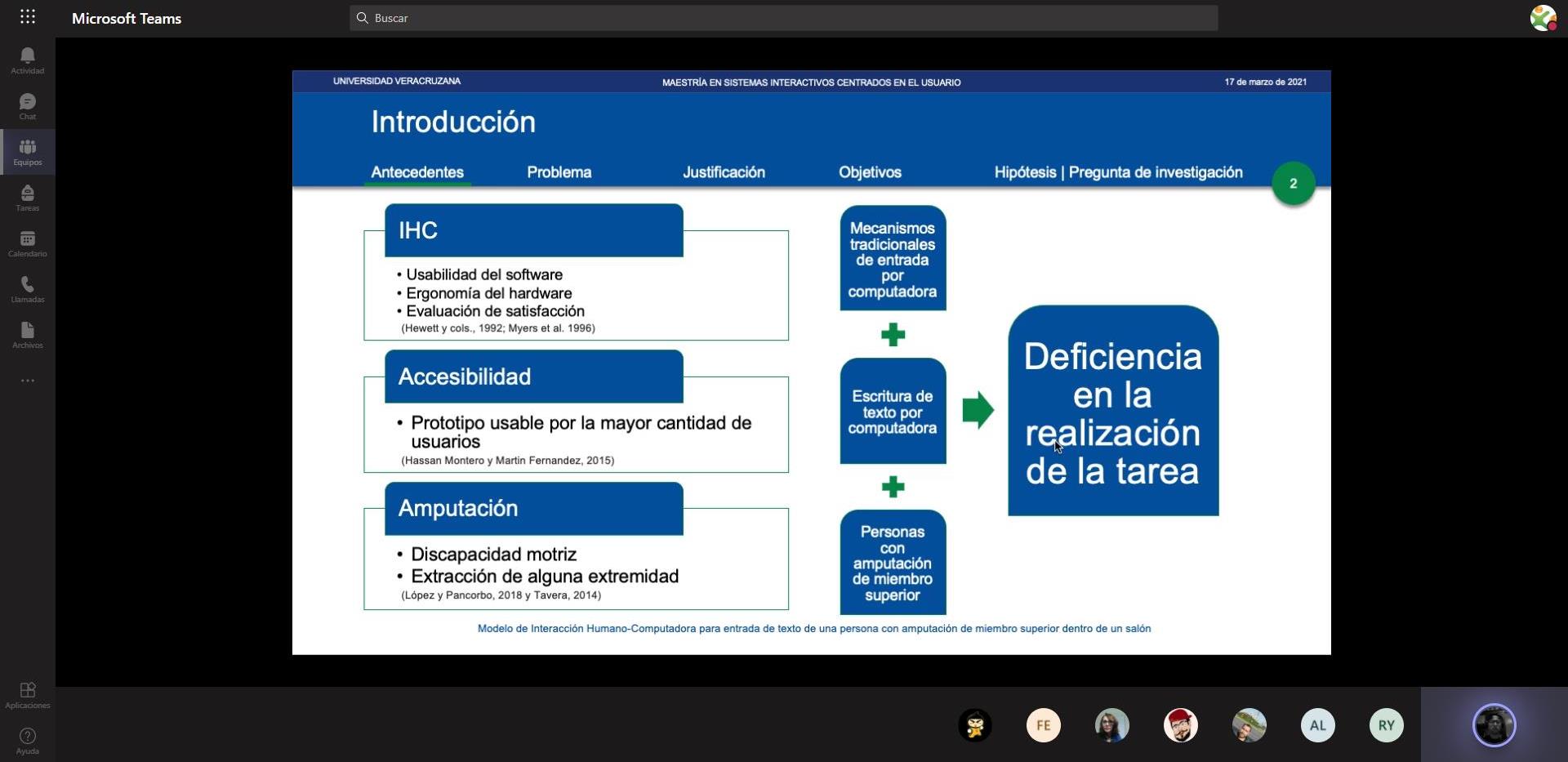Viewport: 1568px width, 762px height.
Task: Expand more apps ellipsis in sidebar
Action: click(27, 381)
